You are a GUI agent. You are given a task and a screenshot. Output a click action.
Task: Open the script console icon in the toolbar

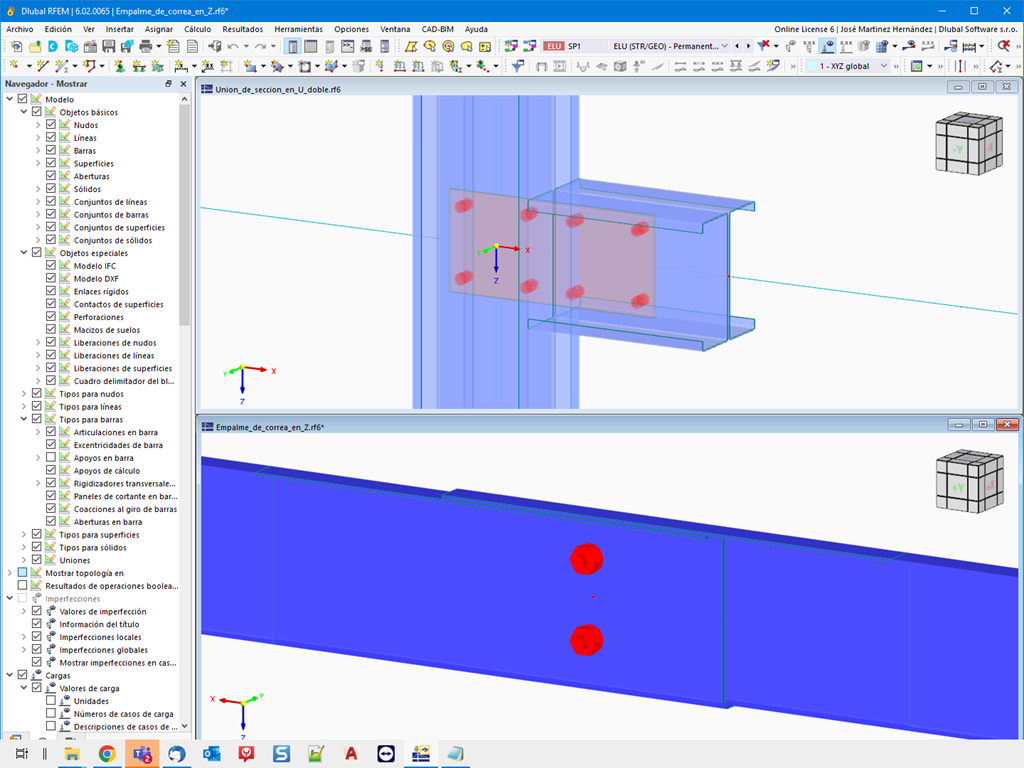tap(348, 46)
